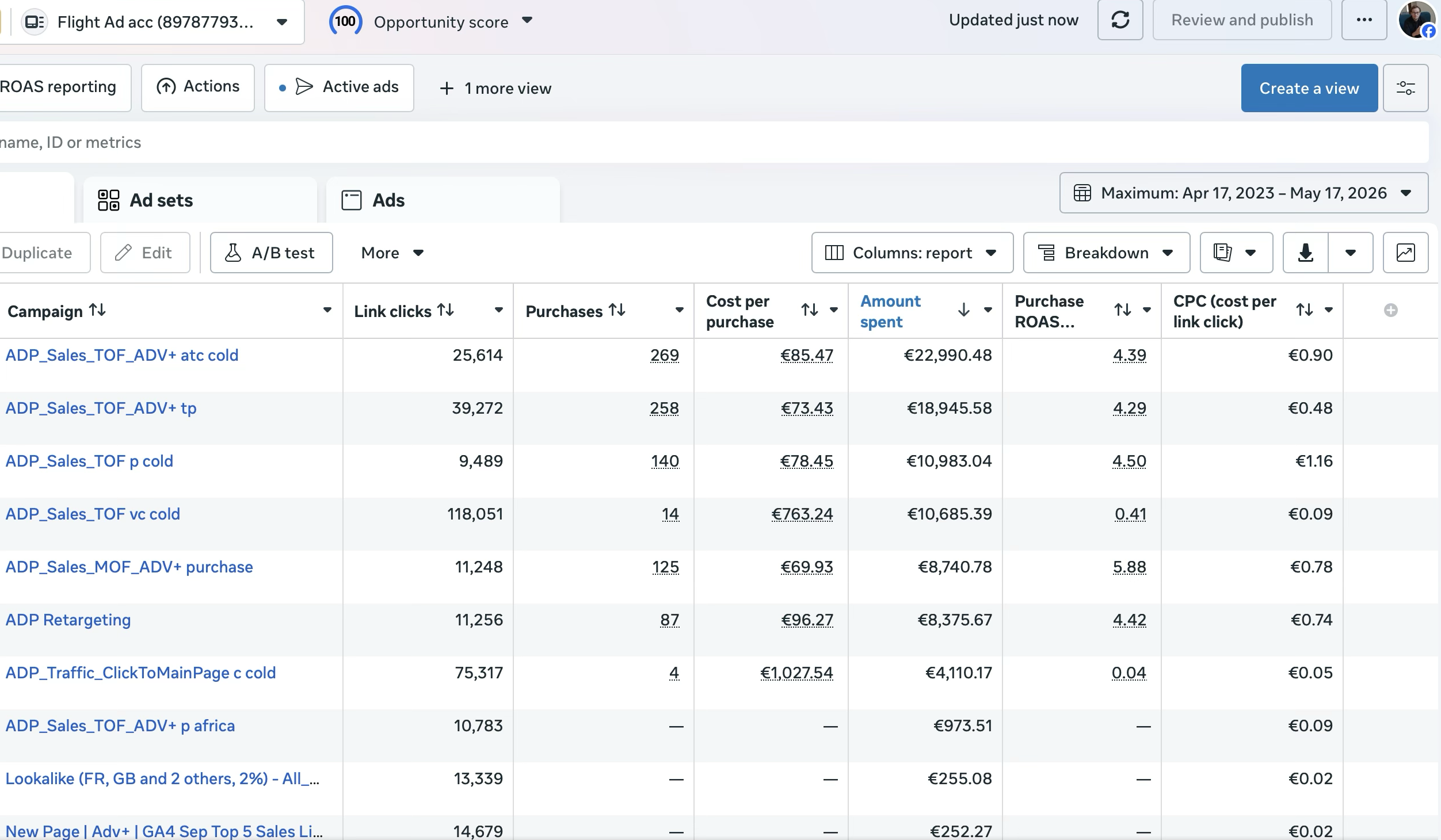The width and height of the screenshot is (1441, 840).
Task: Expand the Opportunity score dropdown
Action: 527,21
